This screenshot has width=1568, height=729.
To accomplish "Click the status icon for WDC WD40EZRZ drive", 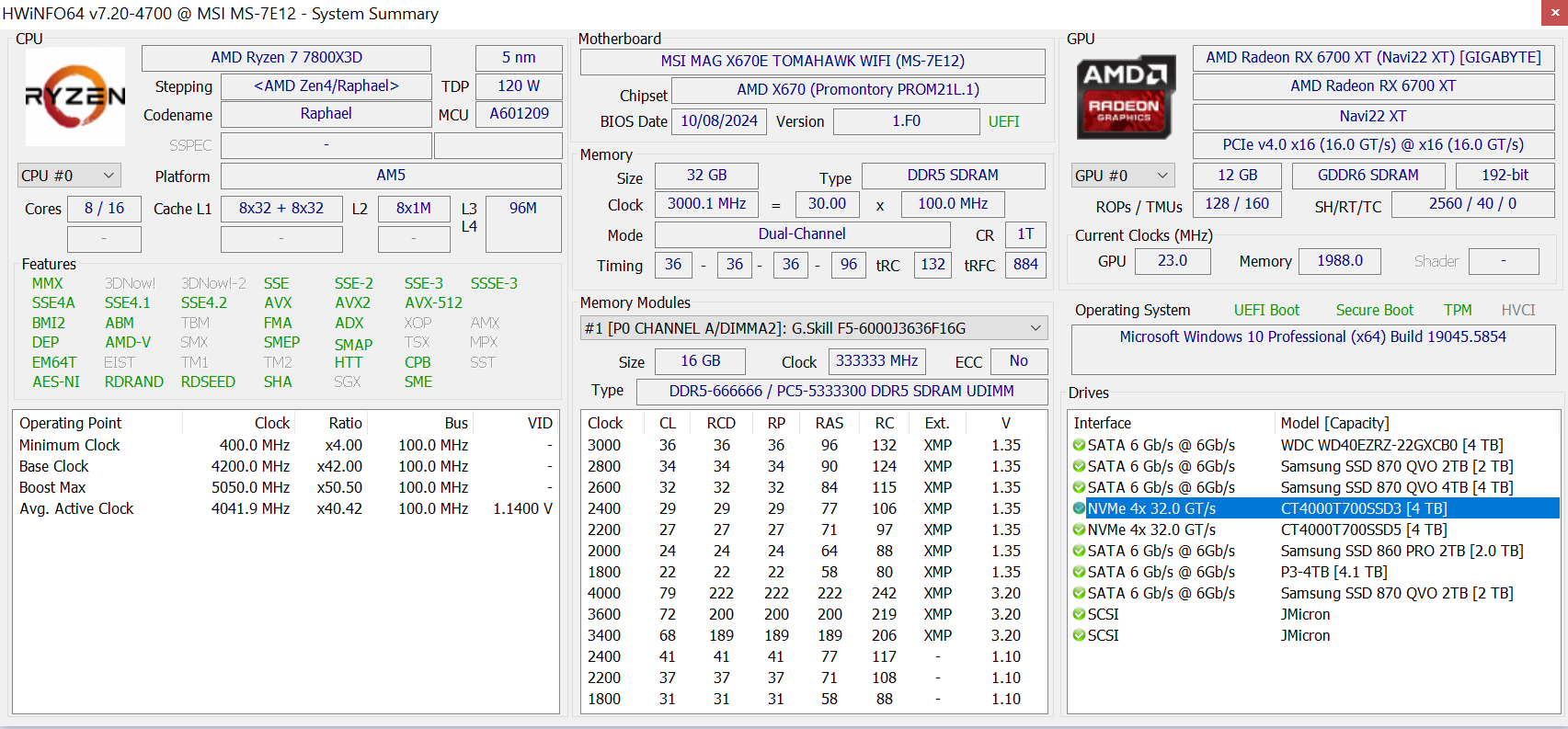I will coord(1079,445).
